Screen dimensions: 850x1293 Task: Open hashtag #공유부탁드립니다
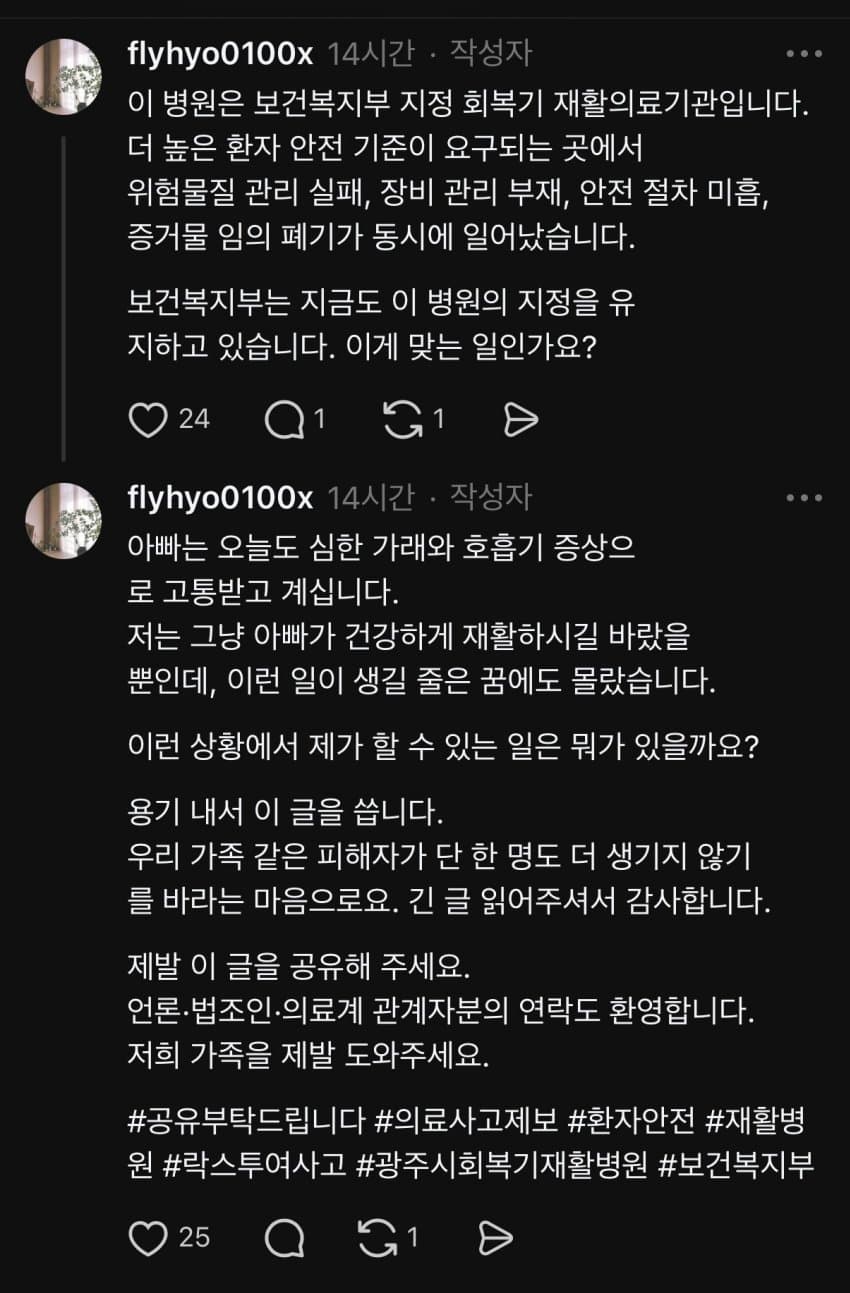pos(246,1122)
